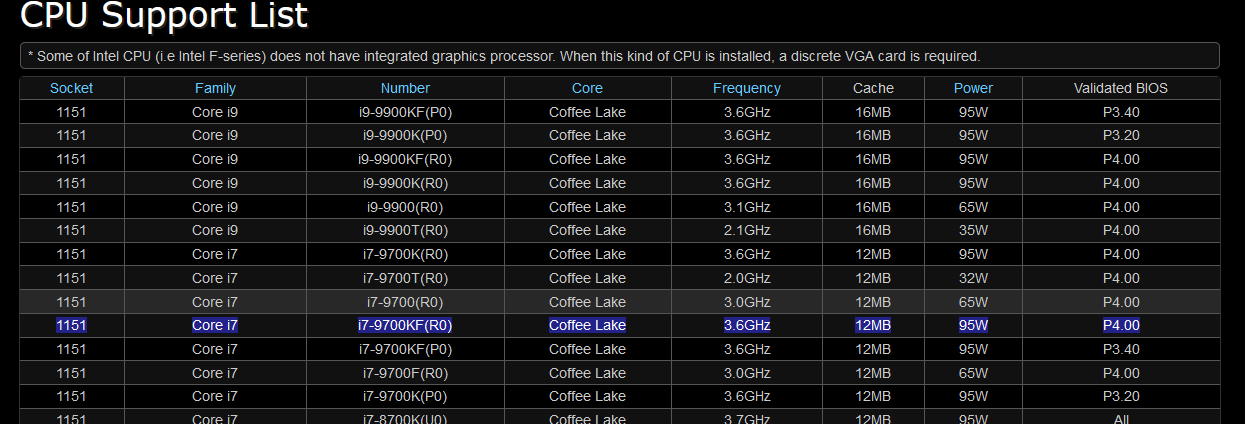Sort by the Frequency column header
1245x424 pixels.
[747, 88]
